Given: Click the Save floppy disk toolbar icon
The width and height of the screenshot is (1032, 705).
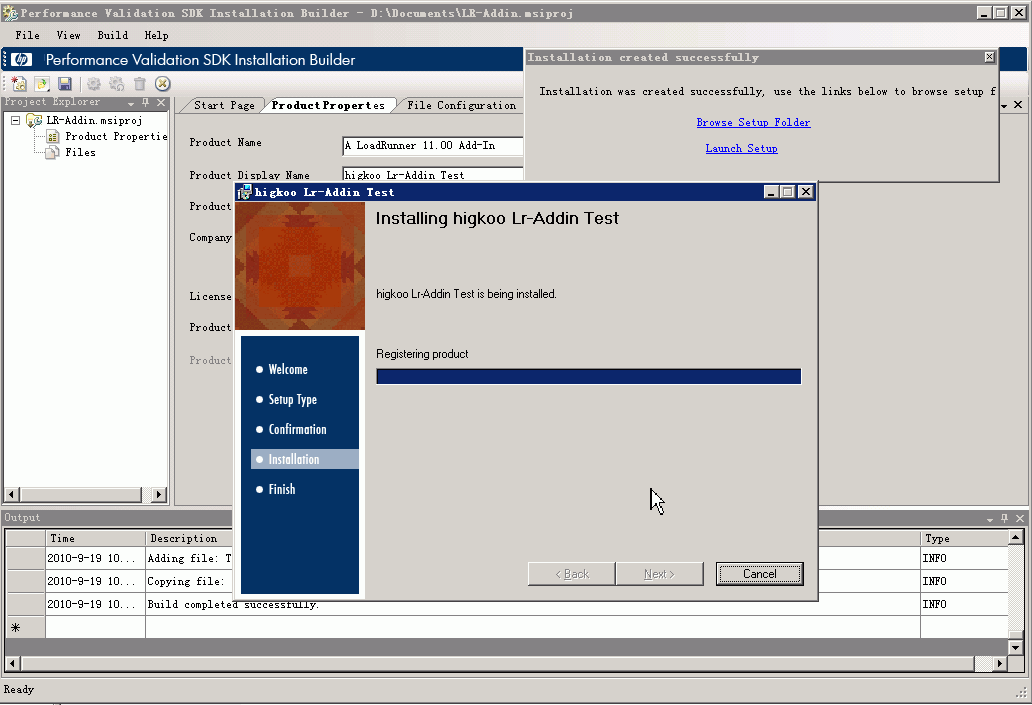Looking at the screenshot, I should [64, 84].
